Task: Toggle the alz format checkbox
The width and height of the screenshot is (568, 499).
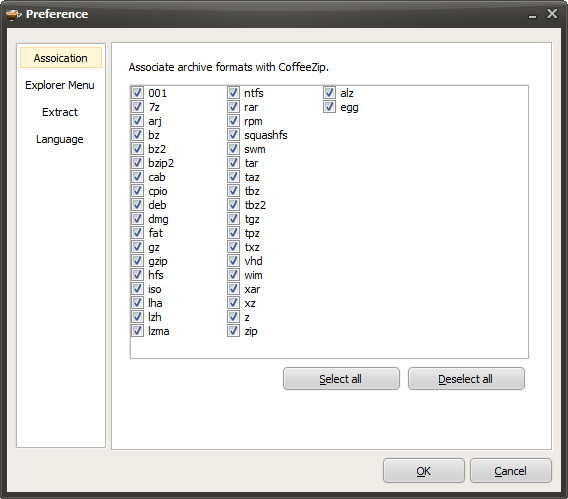Action: 329,93
